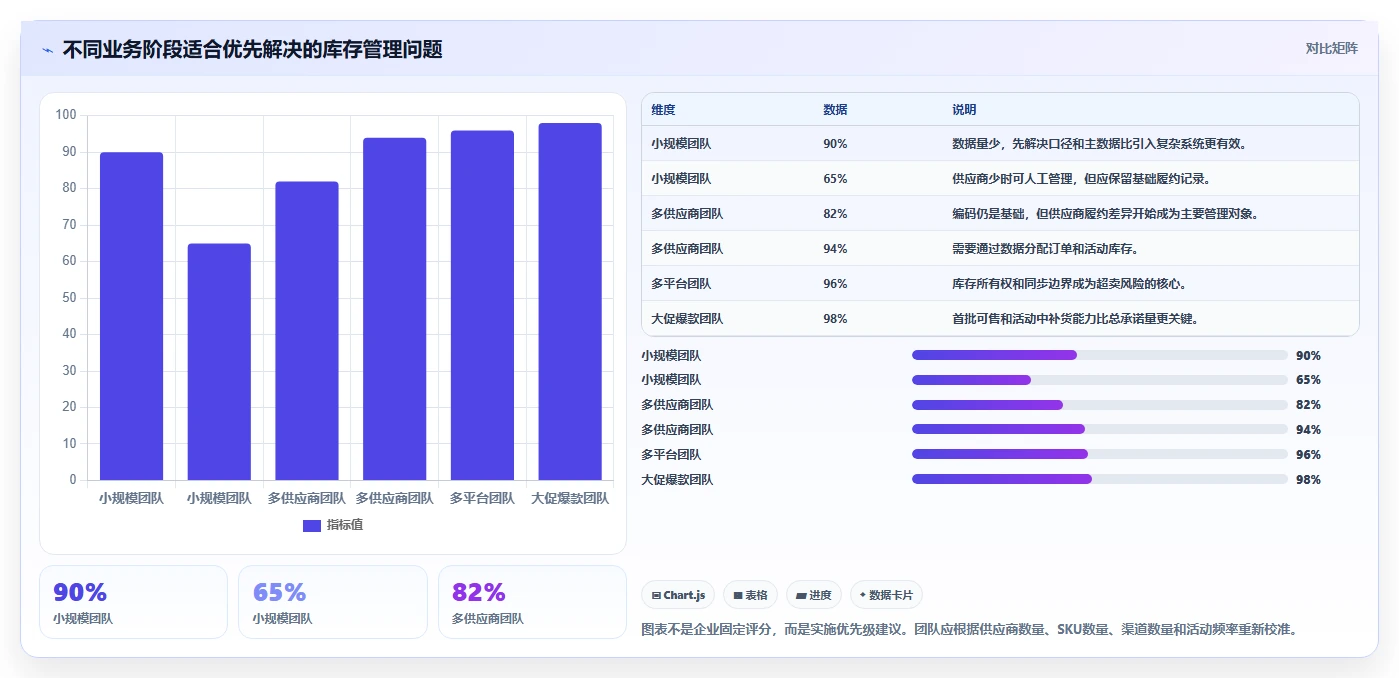Image resolution: width=1399 pixels, height=678 pixels.
Task: Click the 维度 table column header
Action: 663,110
